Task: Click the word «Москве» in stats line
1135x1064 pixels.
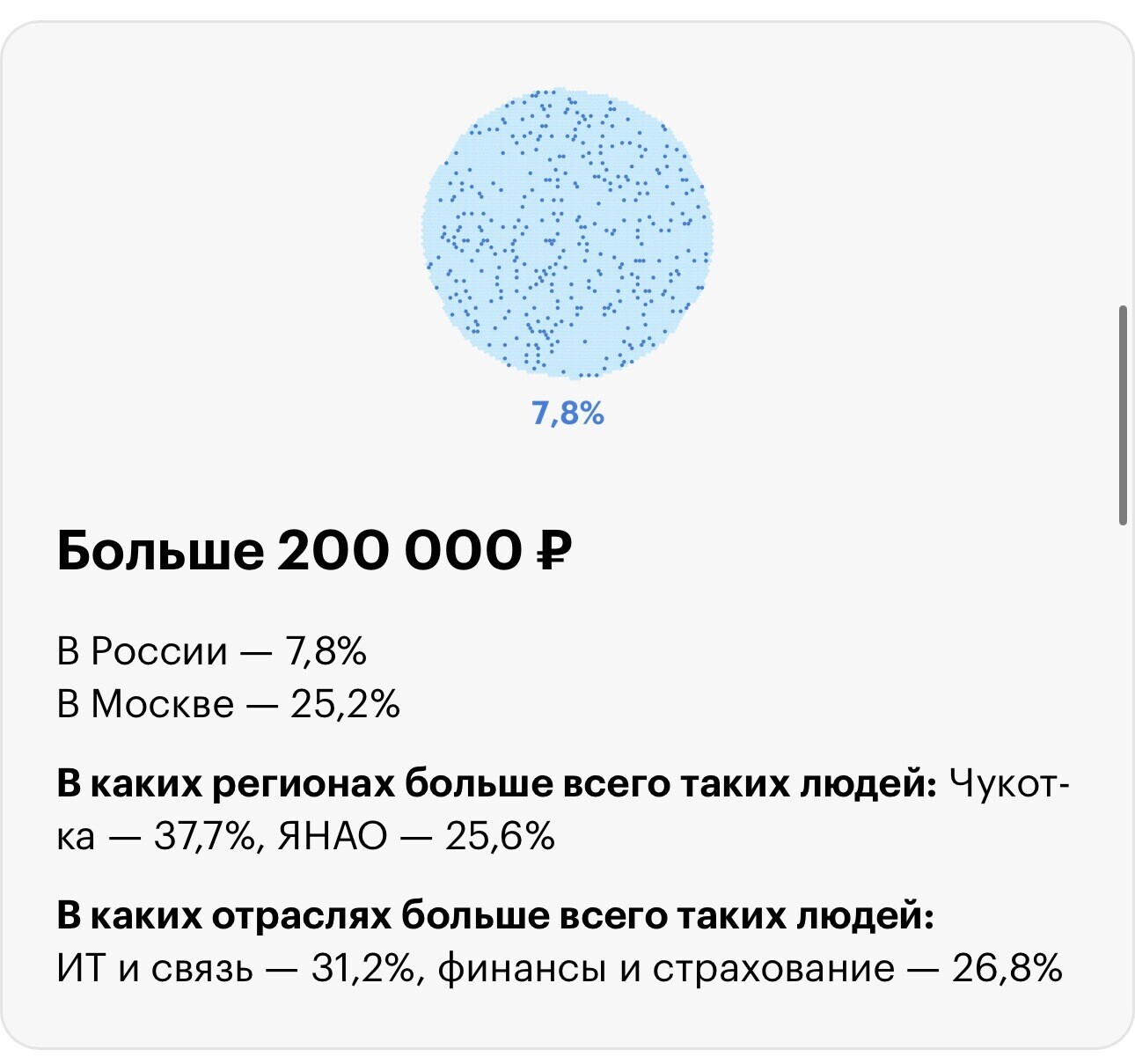Action: tap(163, 704)
